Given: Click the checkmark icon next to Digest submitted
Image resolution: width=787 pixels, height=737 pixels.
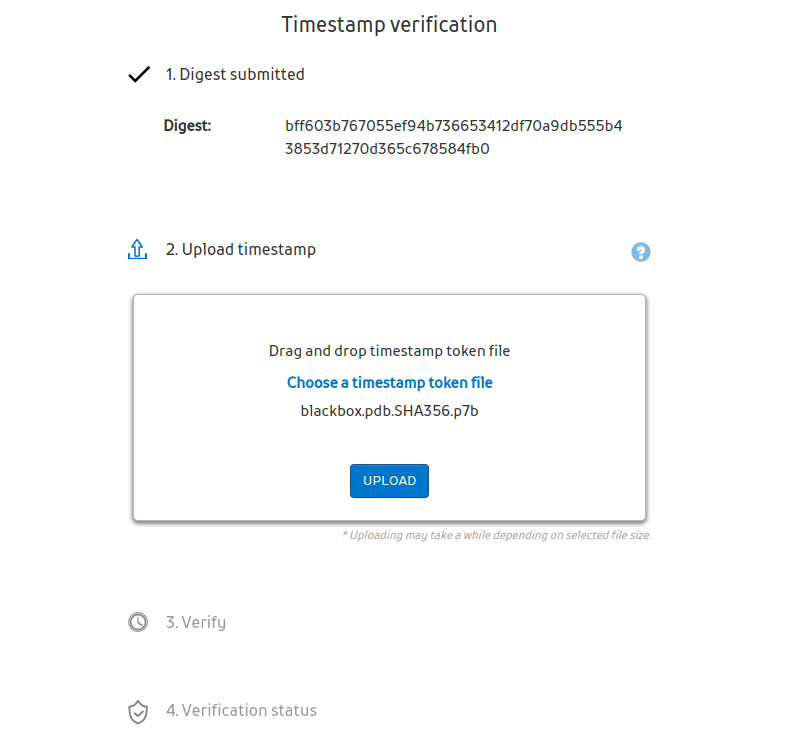Looking at the screenshot, I should (x=139, y=75).
